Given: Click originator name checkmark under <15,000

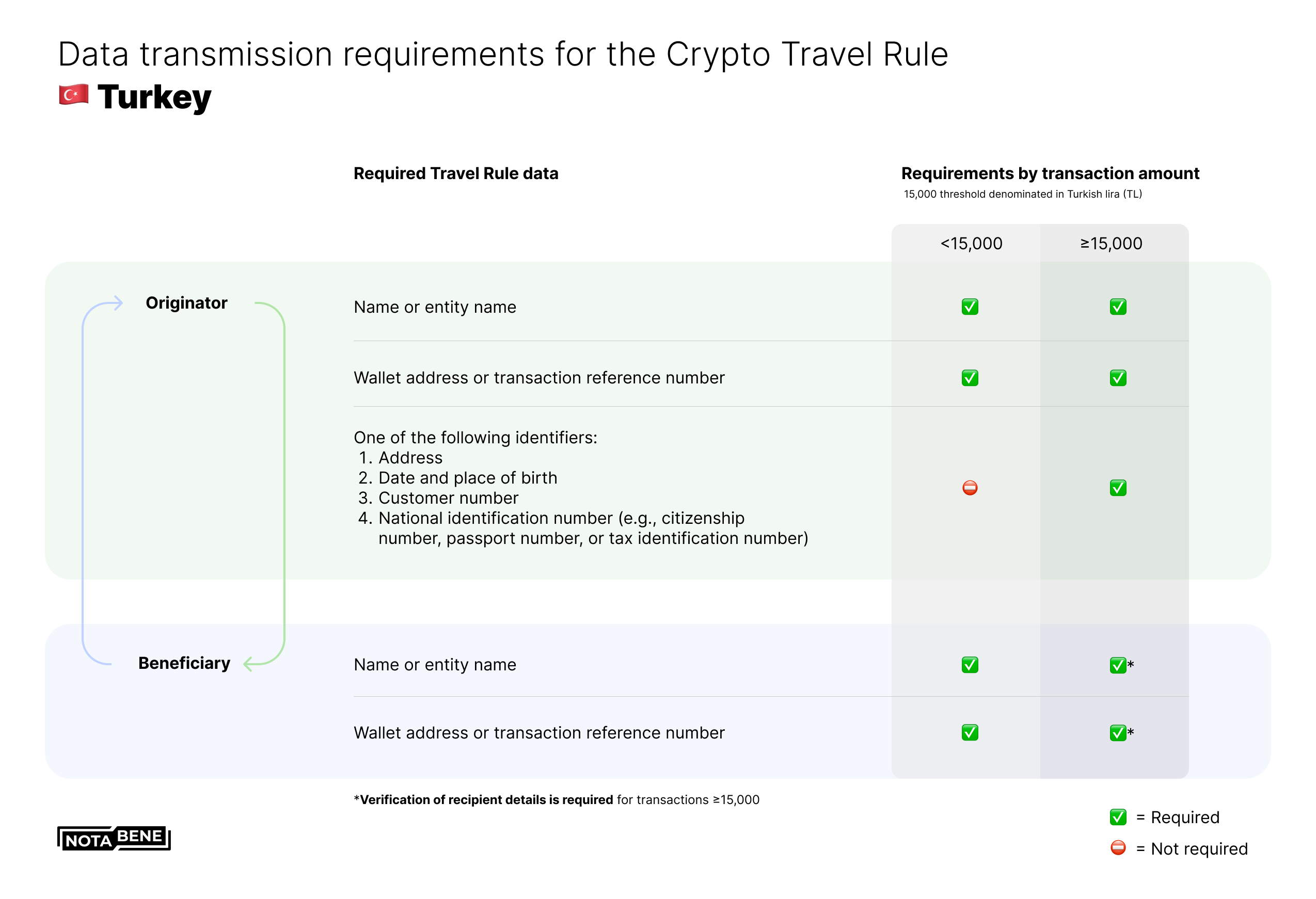Looking at the screenshot, I should (970, 307).
